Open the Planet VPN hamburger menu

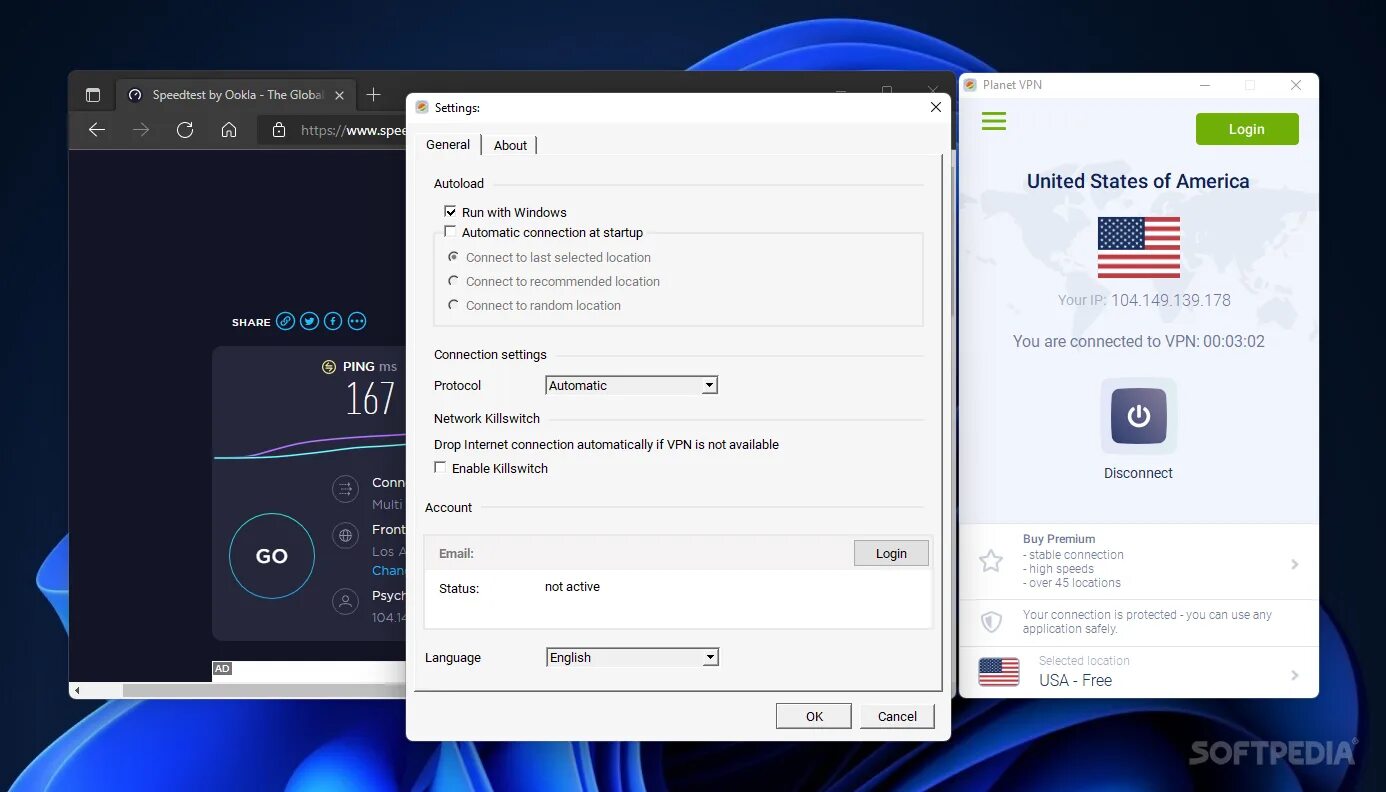[994, 121]
